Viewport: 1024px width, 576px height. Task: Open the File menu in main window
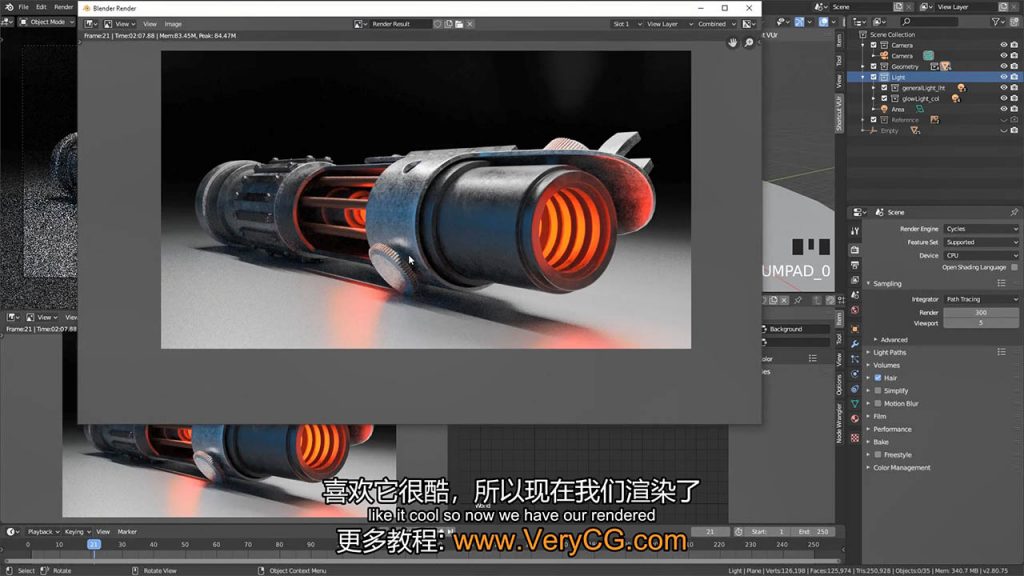24,7
